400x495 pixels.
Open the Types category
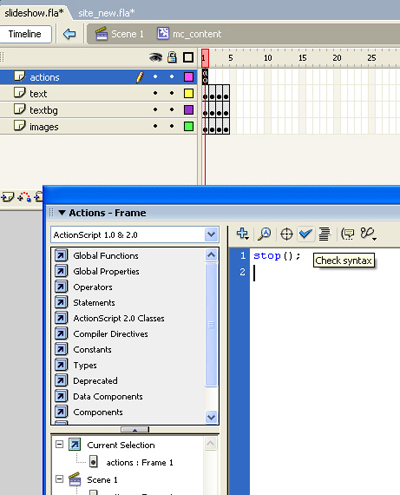[x=85, y=365]
